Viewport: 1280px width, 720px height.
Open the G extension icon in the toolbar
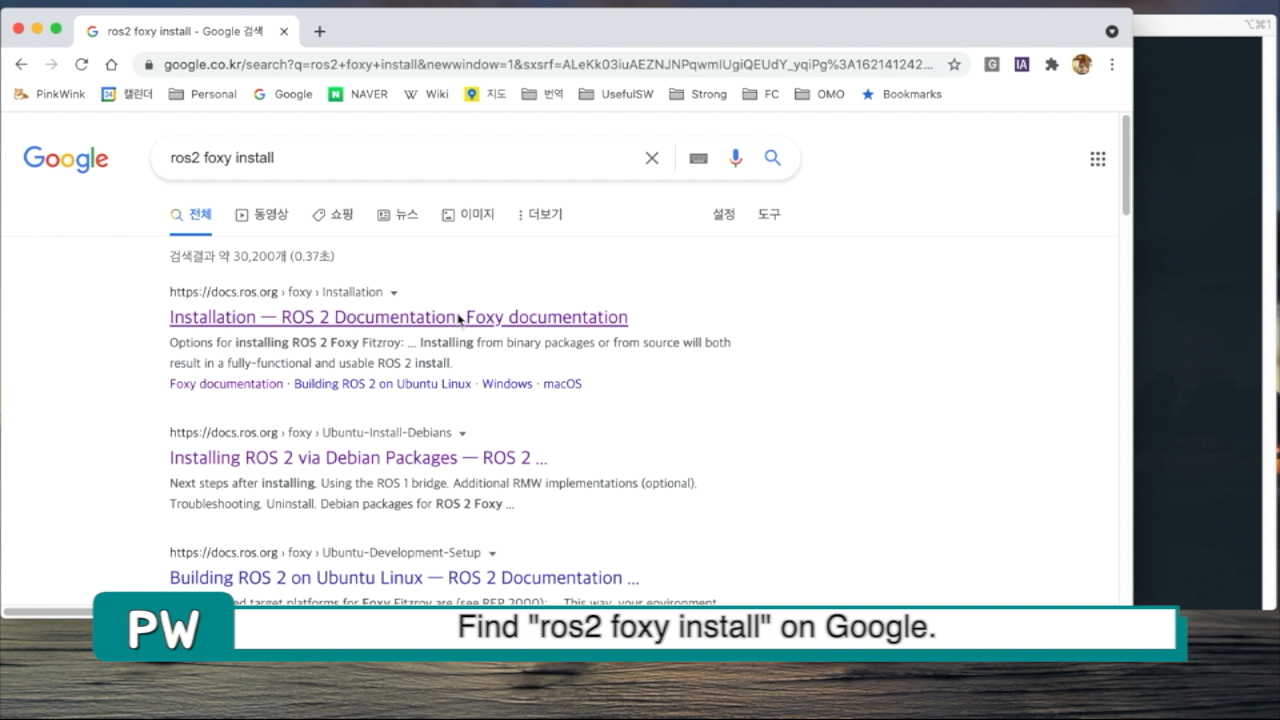click(992, 64)
